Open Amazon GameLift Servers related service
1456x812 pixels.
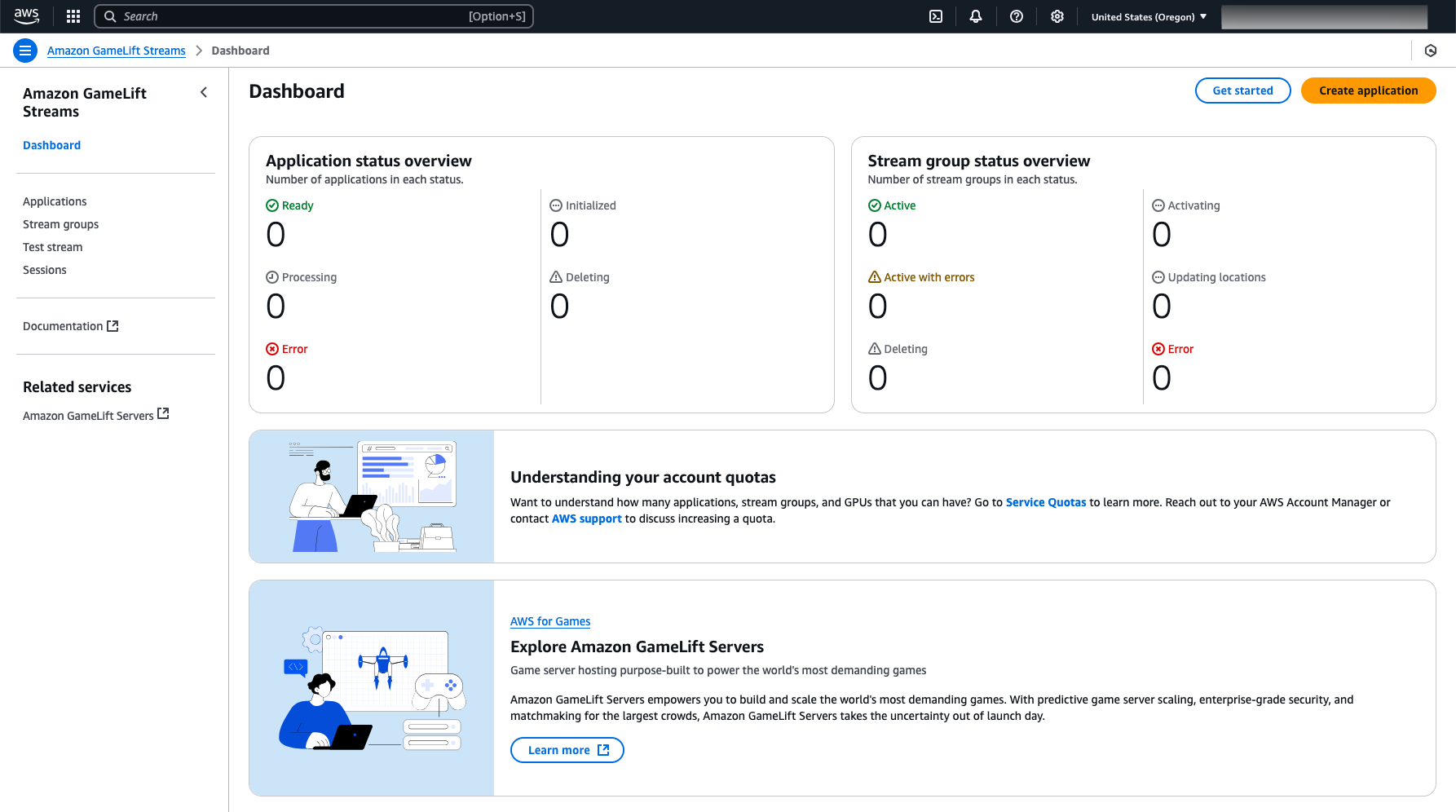pos(95,415)
